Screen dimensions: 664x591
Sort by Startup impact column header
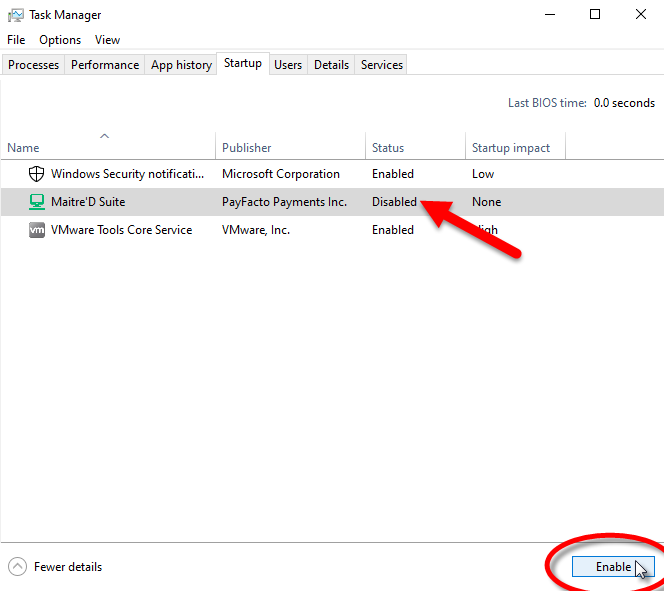click(x=511, y=148)
